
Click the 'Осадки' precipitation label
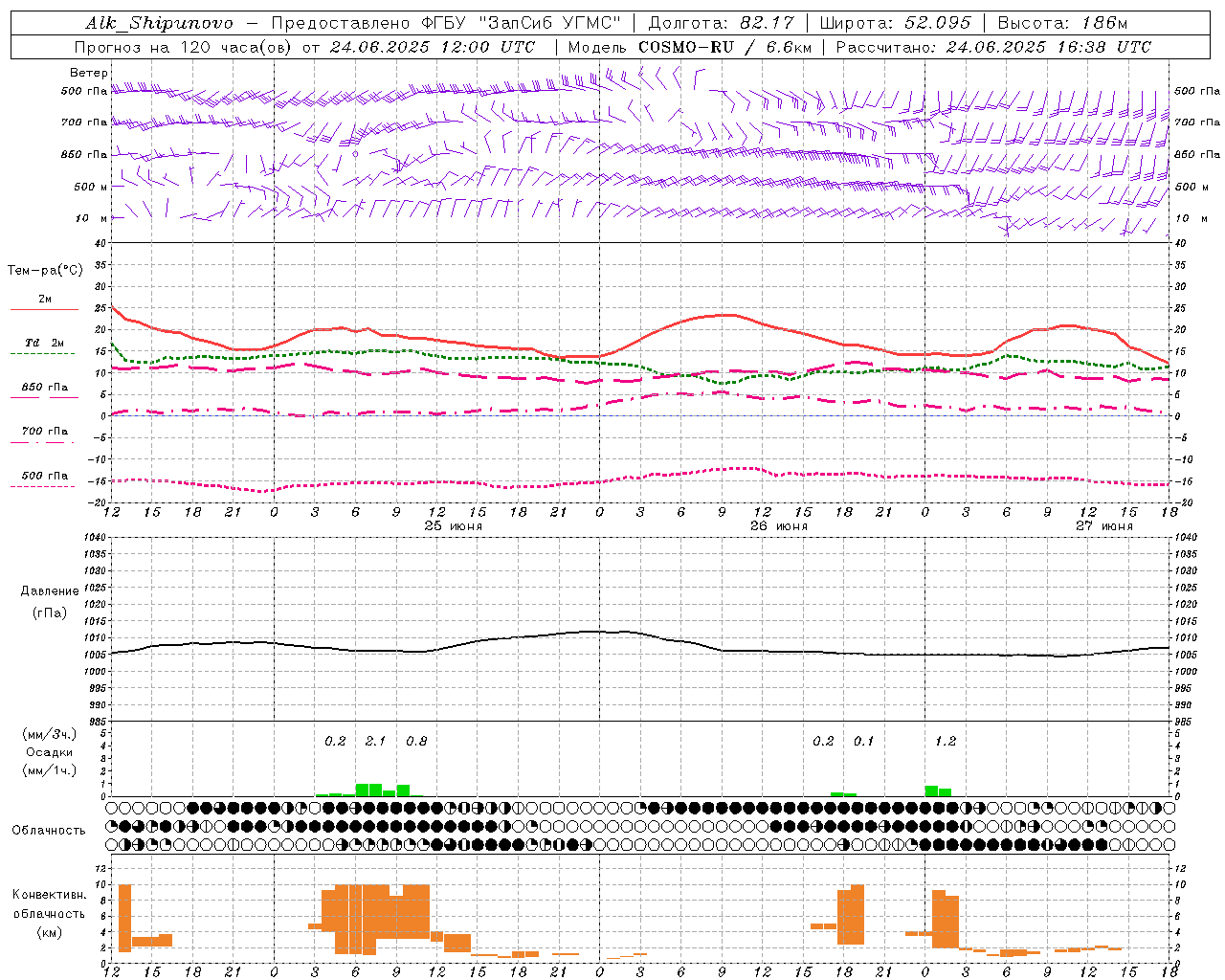tap(49, 752)
